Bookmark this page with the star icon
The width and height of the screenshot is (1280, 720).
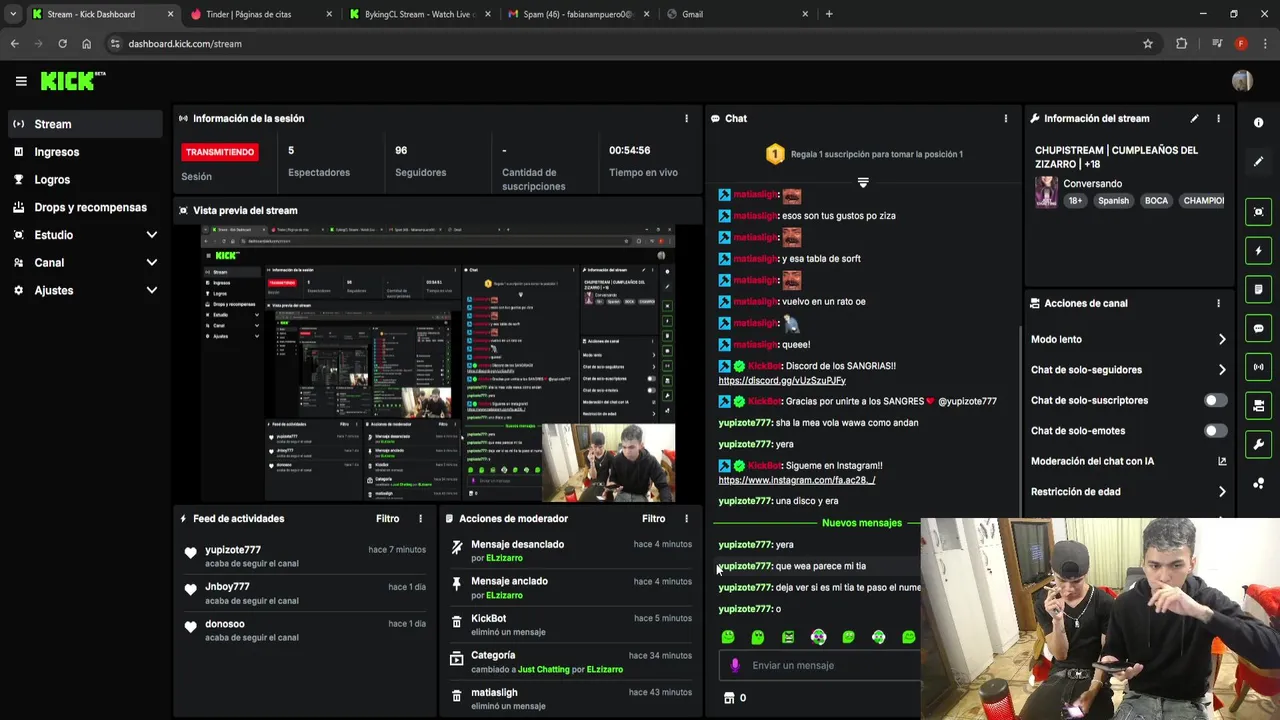point(1148,44)
